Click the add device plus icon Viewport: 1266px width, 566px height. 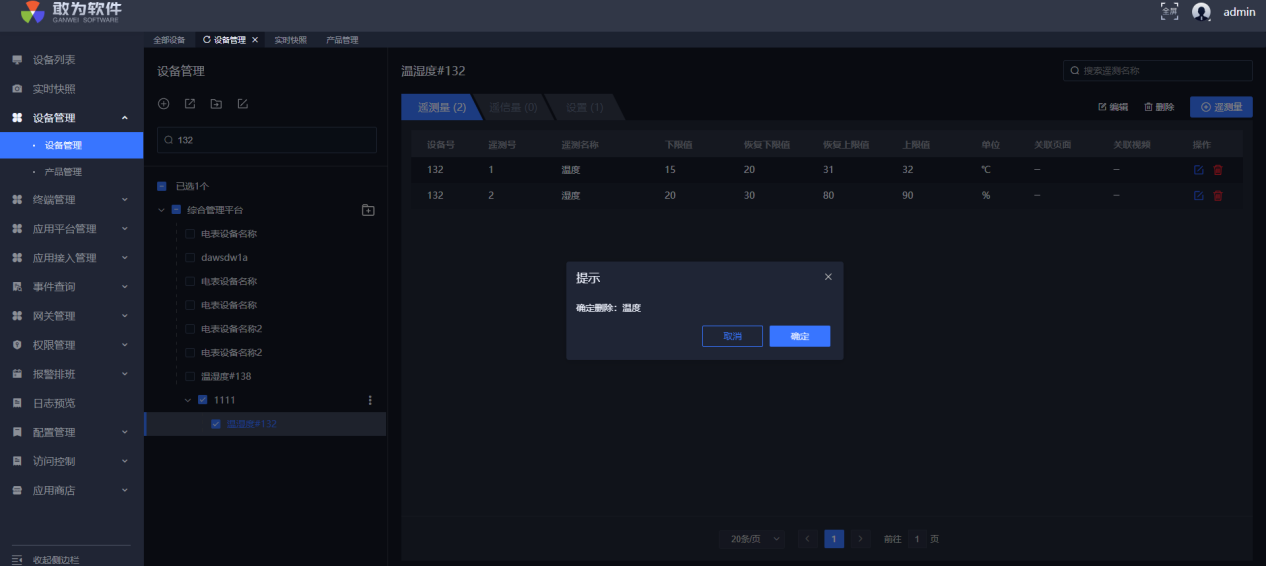164,104
